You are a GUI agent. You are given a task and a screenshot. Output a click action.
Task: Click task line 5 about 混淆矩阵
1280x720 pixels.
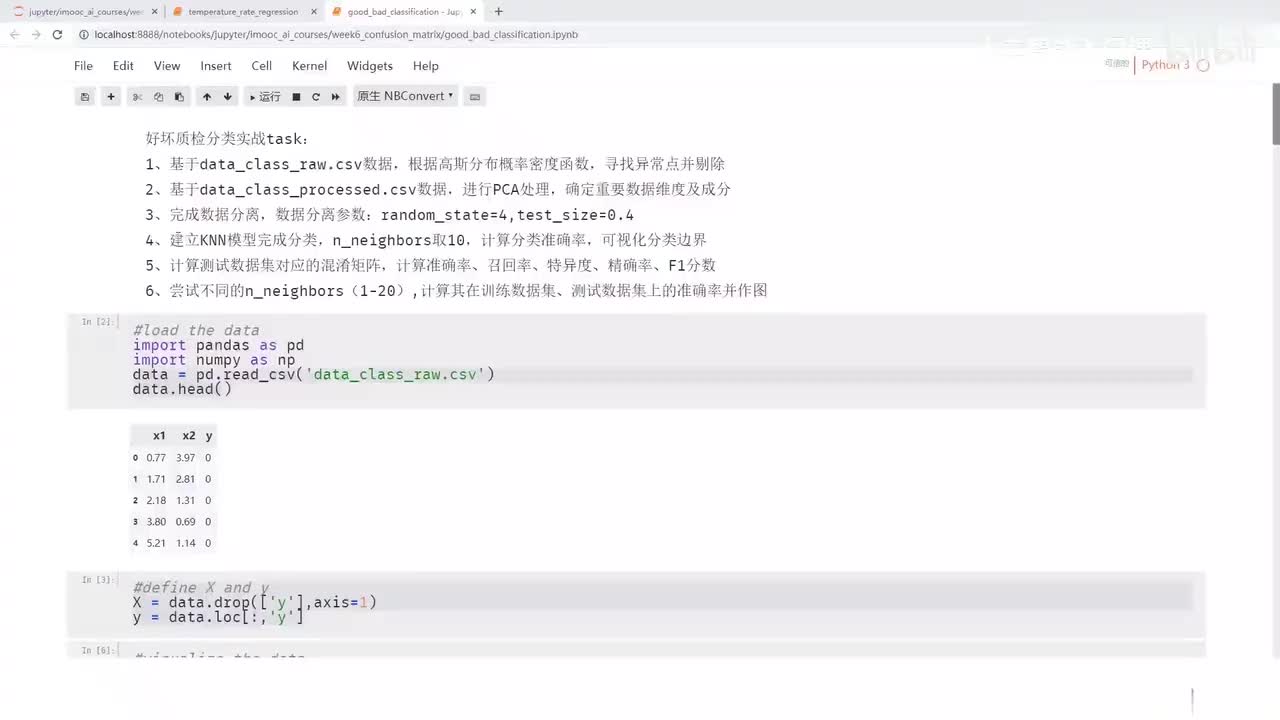pyautogui.click(x=431, y=265)
